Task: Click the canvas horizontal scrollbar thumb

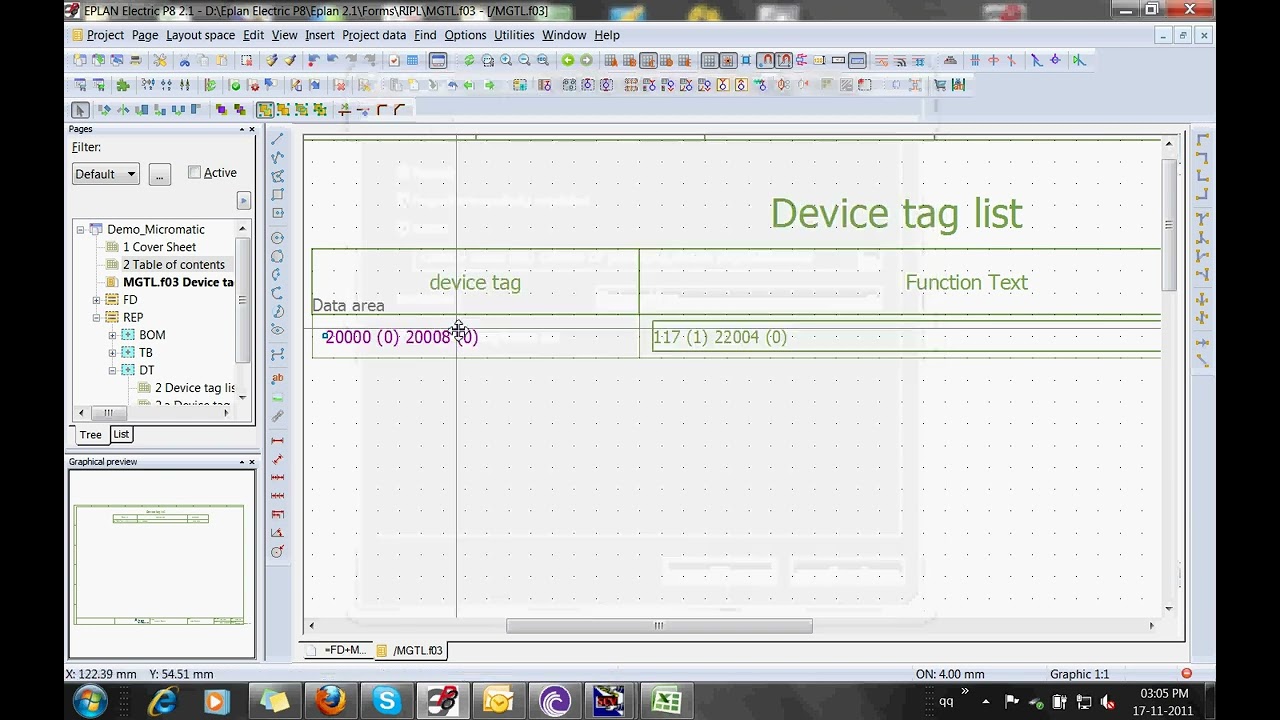Action: [659, 626]
